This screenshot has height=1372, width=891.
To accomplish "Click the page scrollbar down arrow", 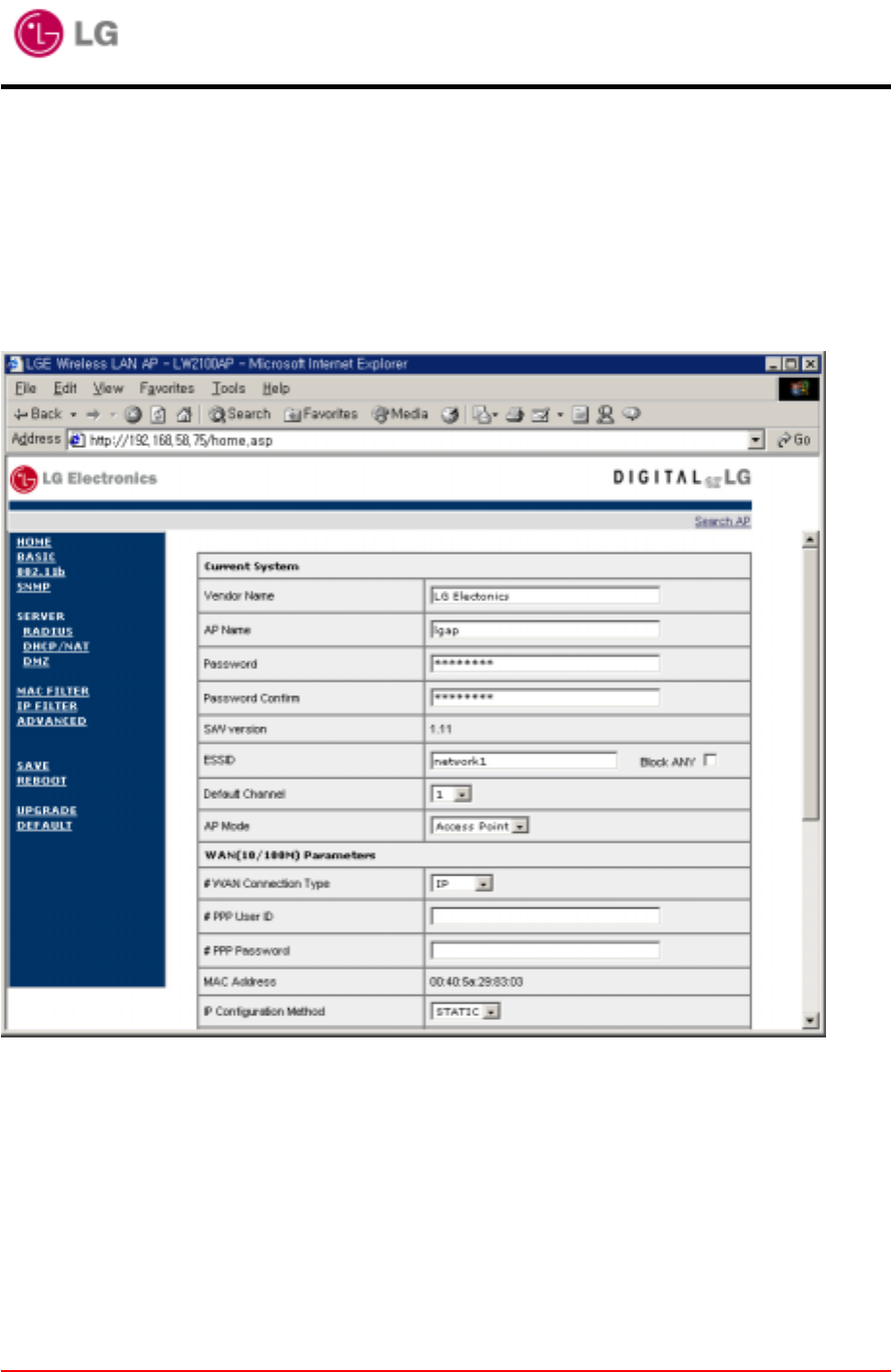I will [811, 1021].
